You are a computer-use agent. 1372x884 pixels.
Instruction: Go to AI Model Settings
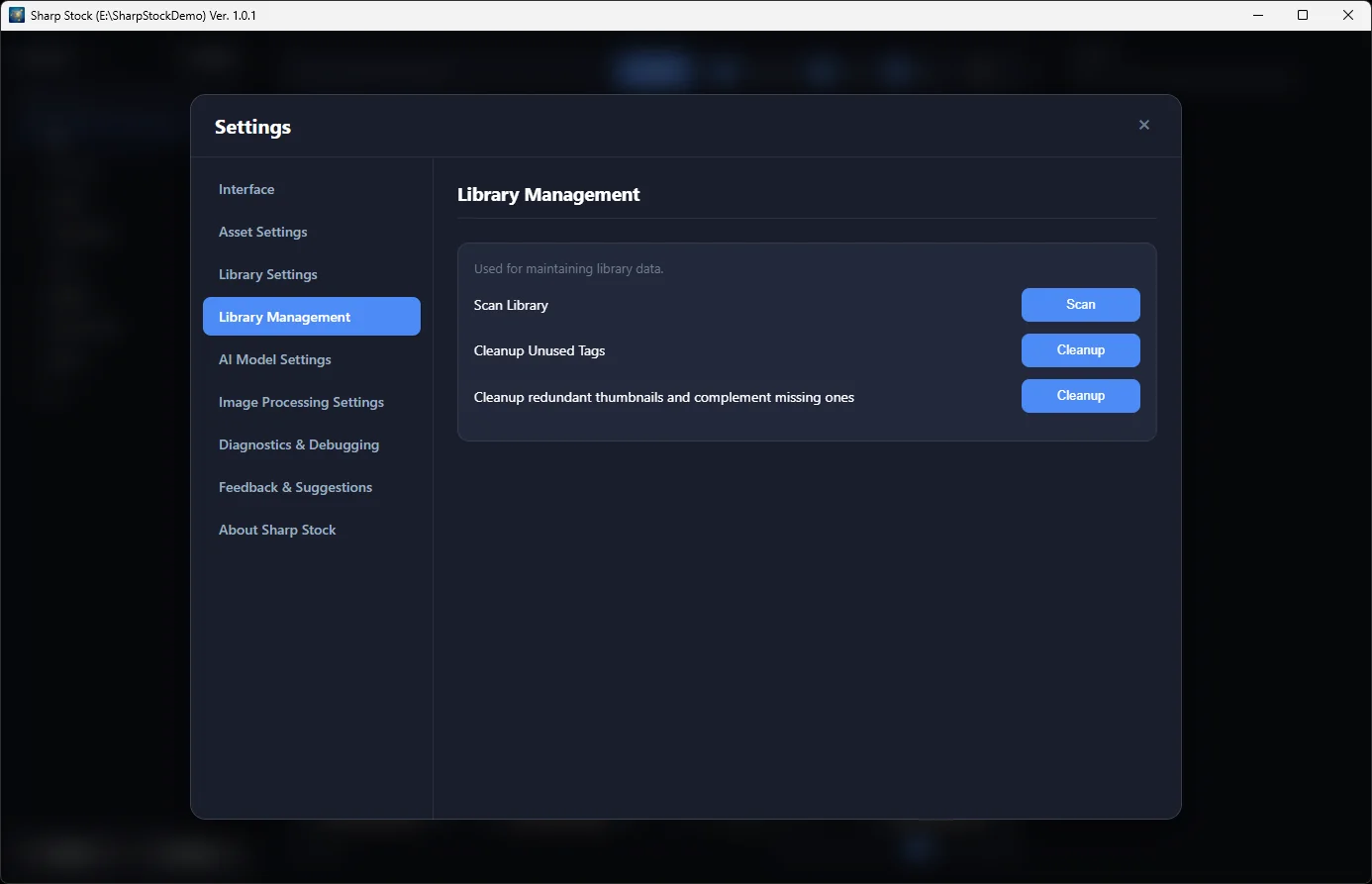point(312,359)
